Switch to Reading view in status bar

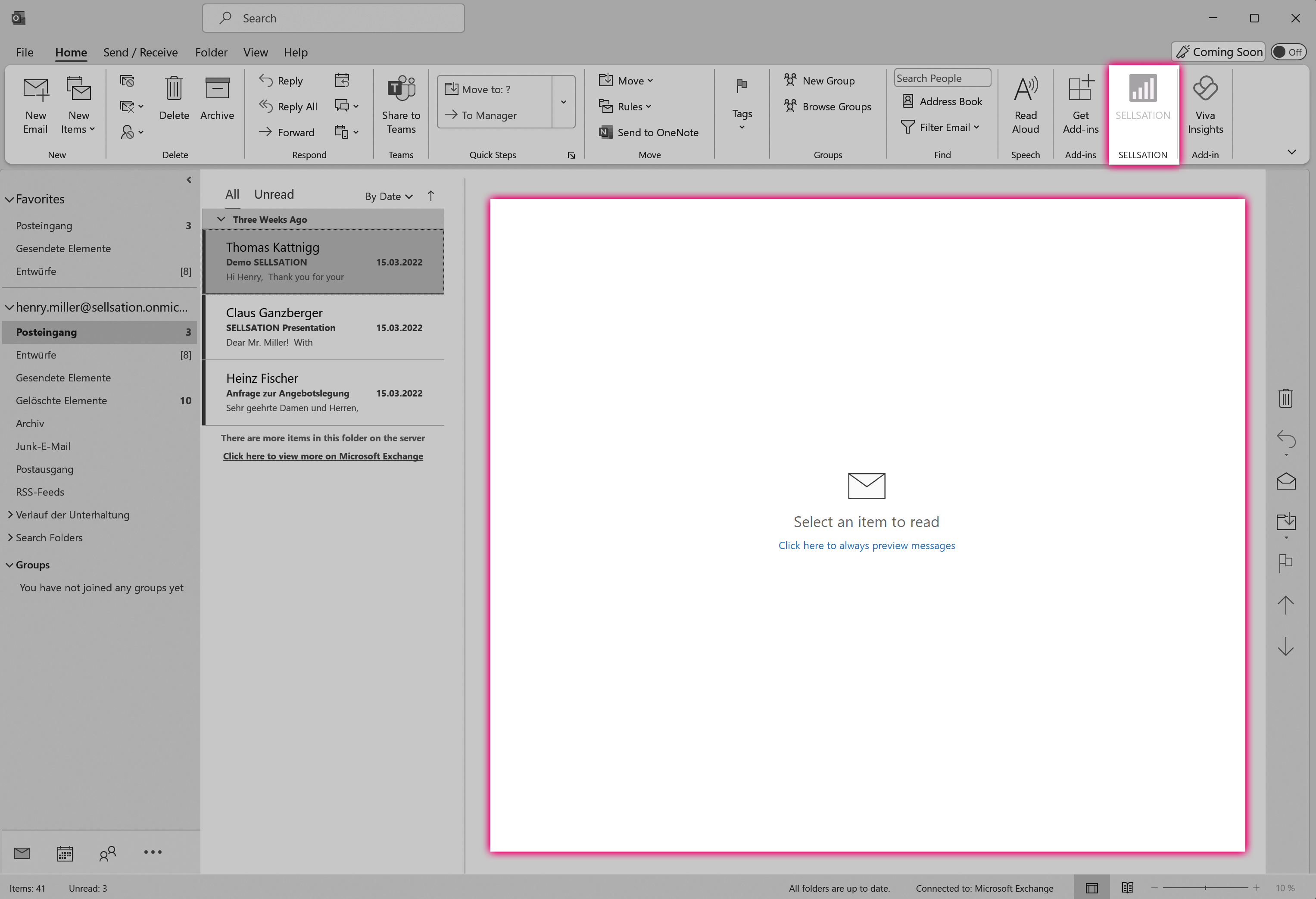point(1127,888)
